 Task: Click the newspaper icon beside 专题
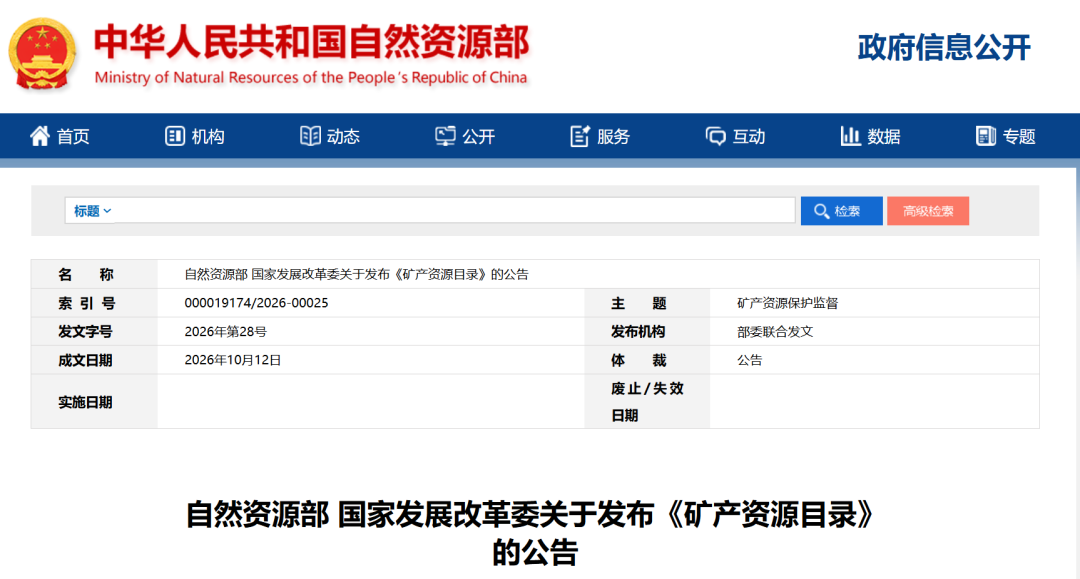[x=986, y=136]
